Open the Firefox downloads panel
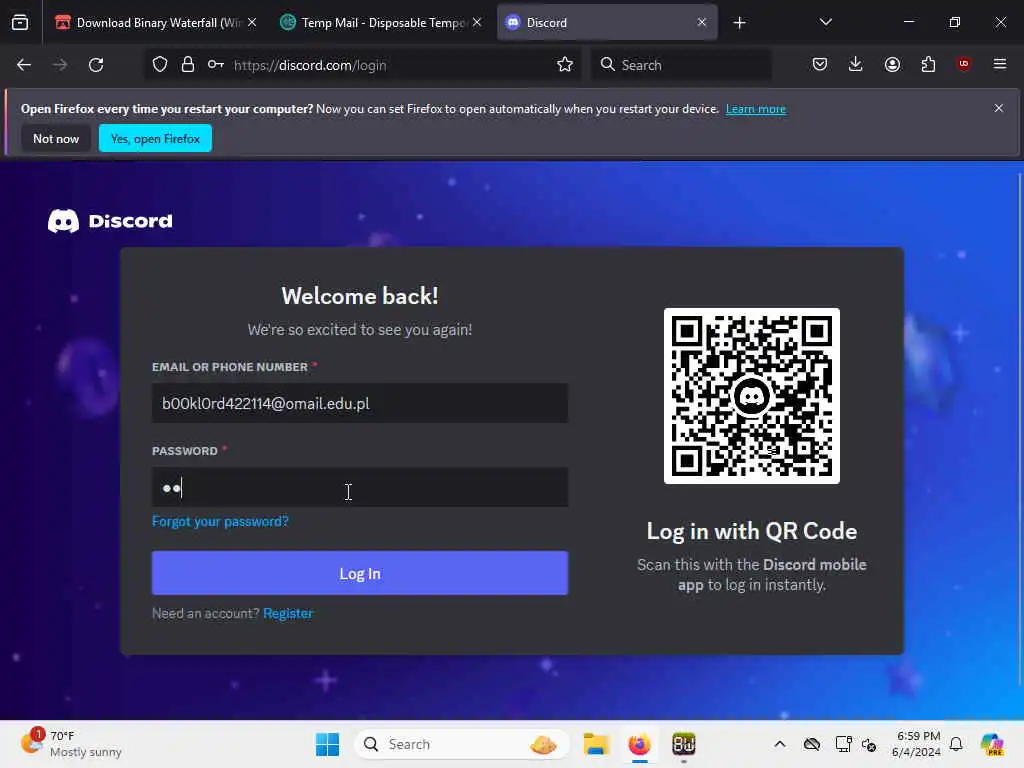The height and width of the screenshot is (768, 1024). coord(856,65)
